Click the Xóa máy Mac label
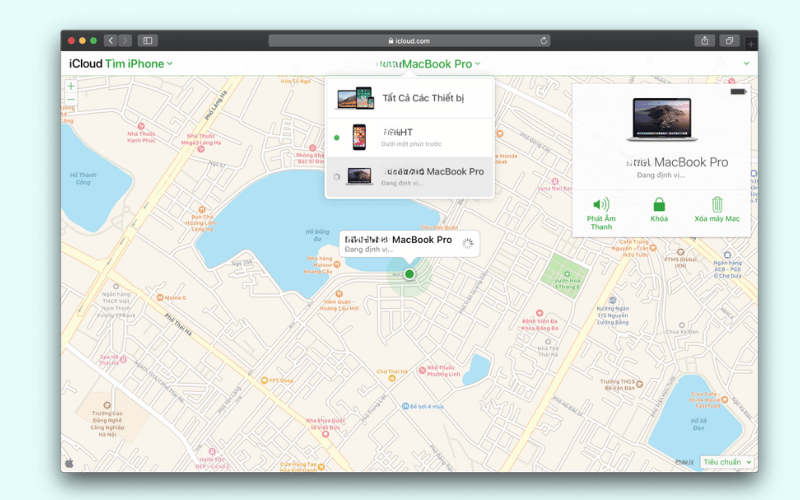Image resolution: width=800 pixels, height=500 pixels. pos(717,218)
